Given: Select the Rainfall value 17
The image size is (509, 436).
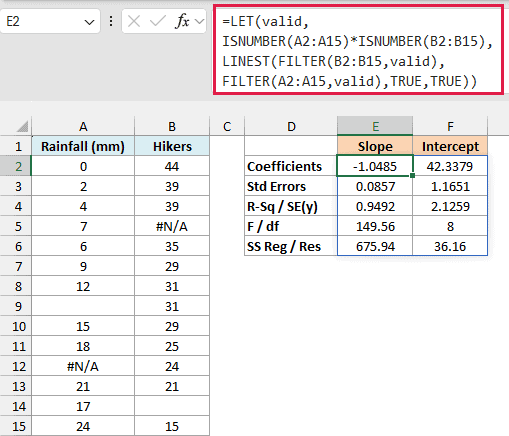Looking at the screenshot, I should (83, 406).
